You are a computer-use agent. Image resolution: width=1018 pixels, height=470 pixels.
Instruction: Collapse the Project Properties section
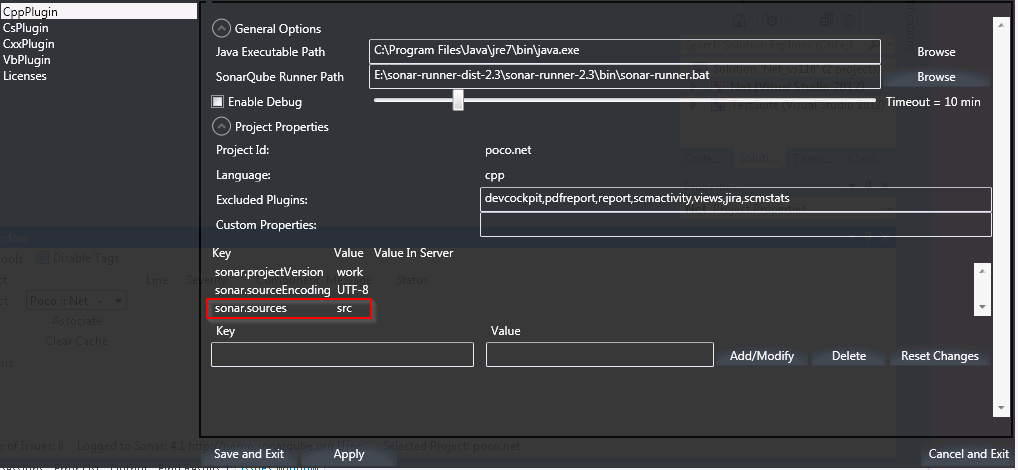tap(221, 127)
